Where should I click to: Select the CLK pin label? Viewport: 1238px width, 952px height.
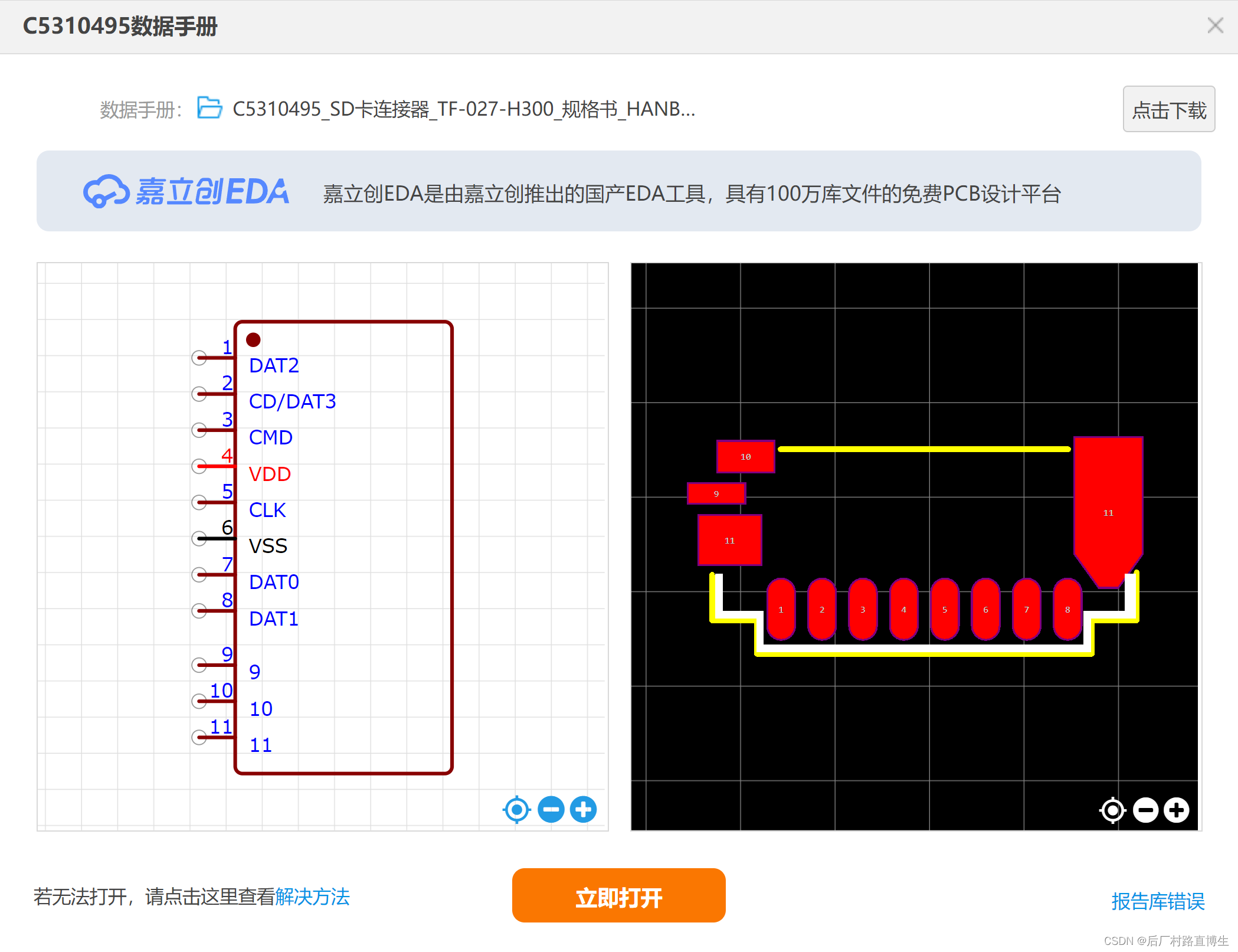pyautogui.click(x=267, y=511)
